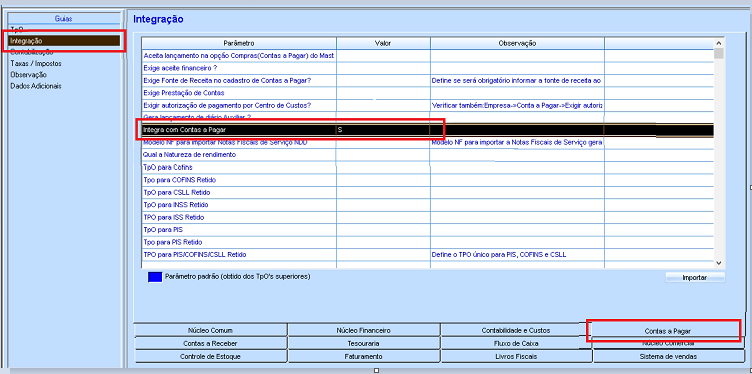Switch to the Núcleo Comum tab
The image size is (752, 374).
(x=211, y=330)
